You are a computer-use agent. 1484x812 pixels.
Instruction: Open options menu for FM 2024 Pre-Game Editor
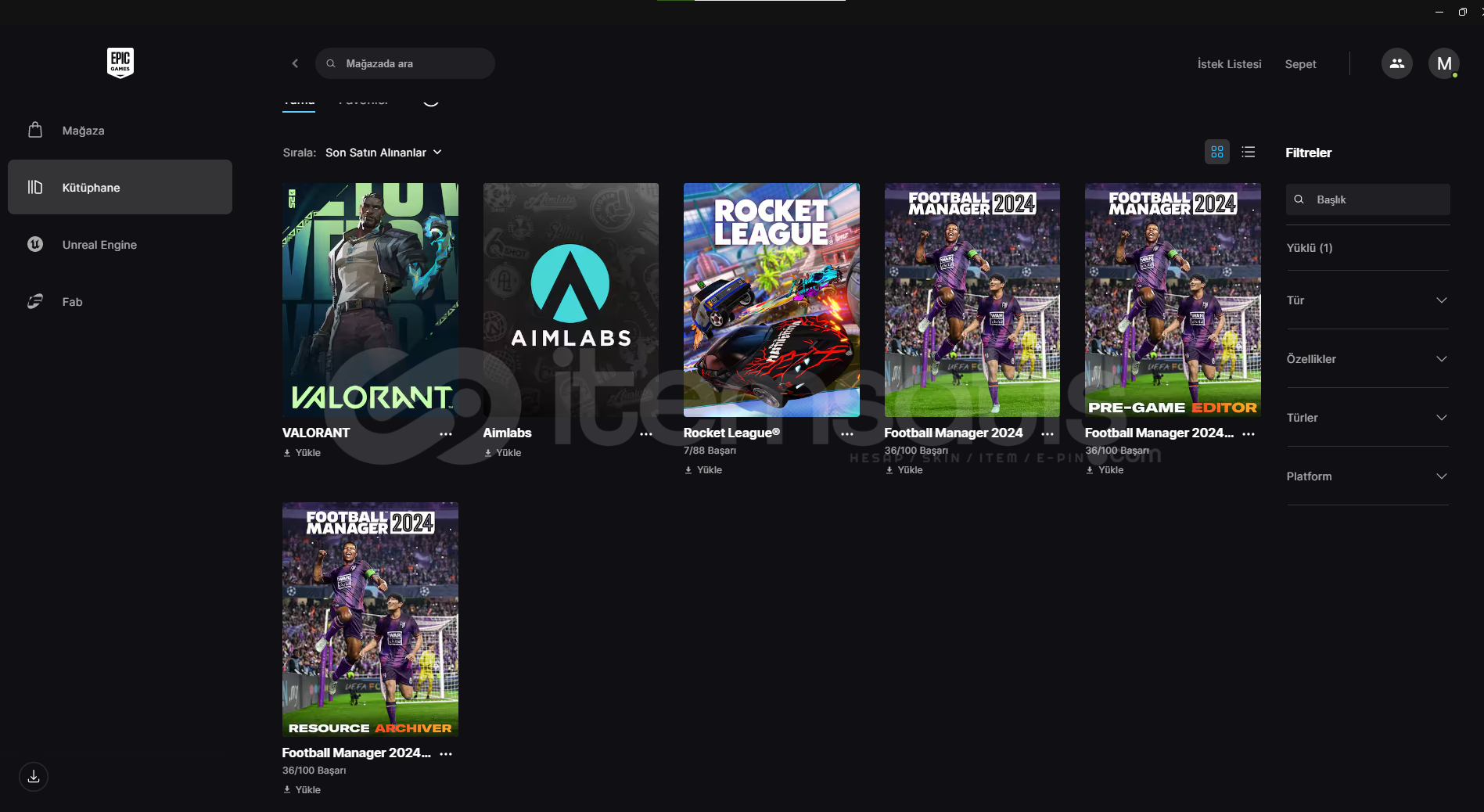click(1249, 434)
